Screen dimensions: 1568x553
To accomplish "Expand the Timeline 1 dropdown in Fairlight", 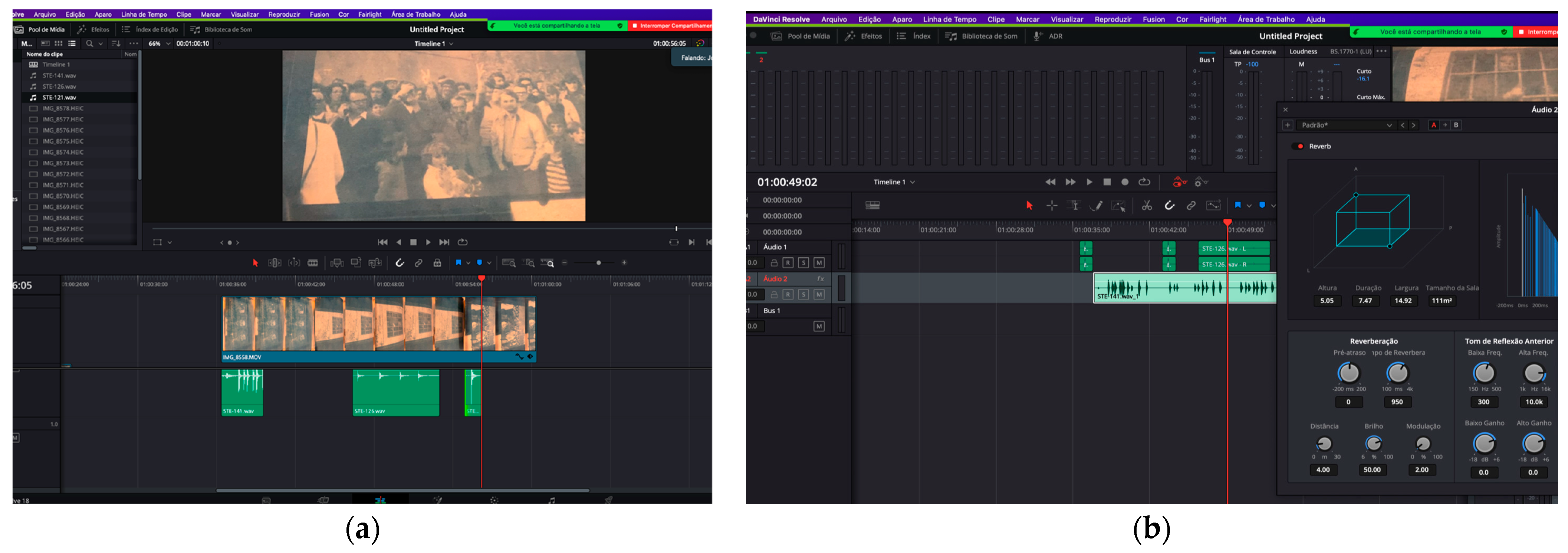I will [x=894, y=182].
